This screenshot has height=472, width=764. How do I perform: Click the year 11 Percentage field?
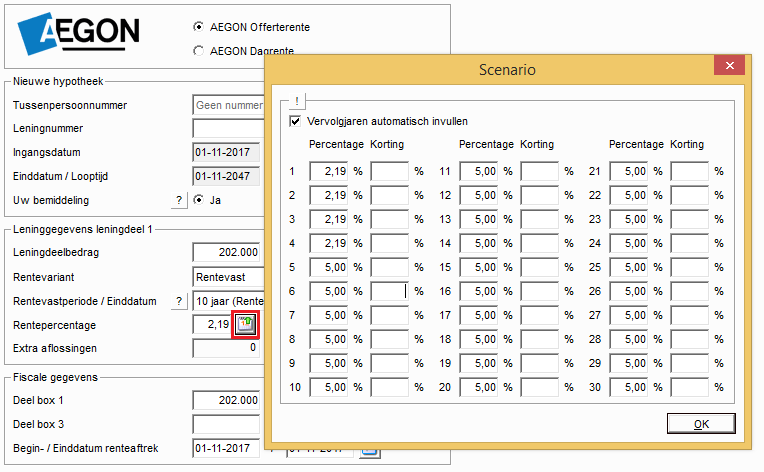pos(478,171)
